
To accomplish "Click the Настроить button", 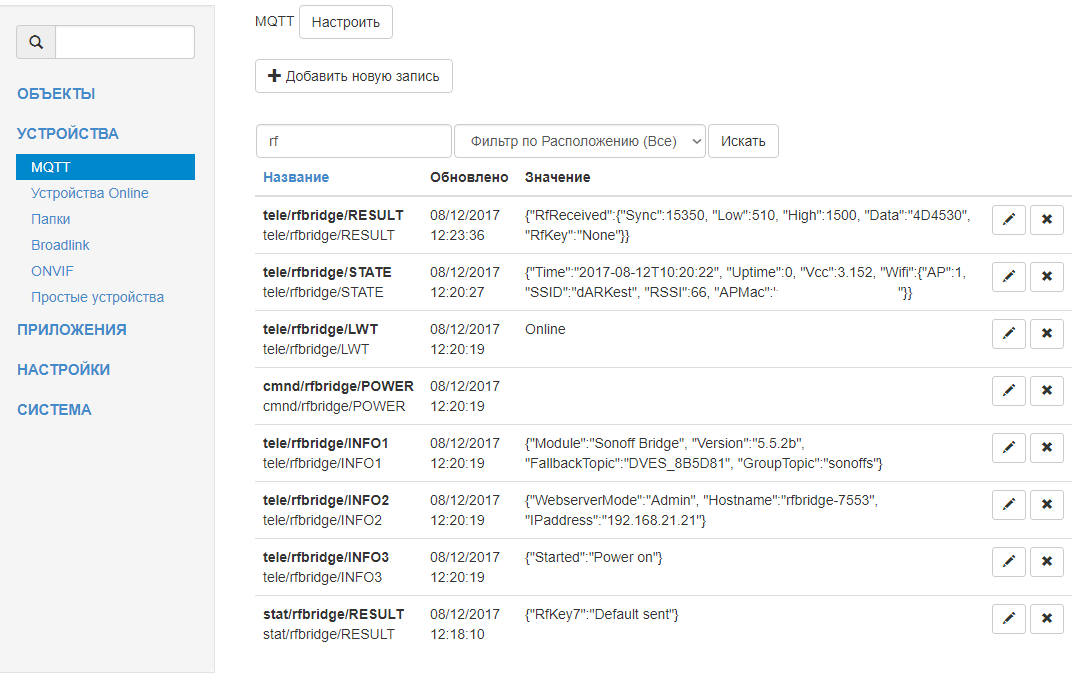I will pos(346,22).
